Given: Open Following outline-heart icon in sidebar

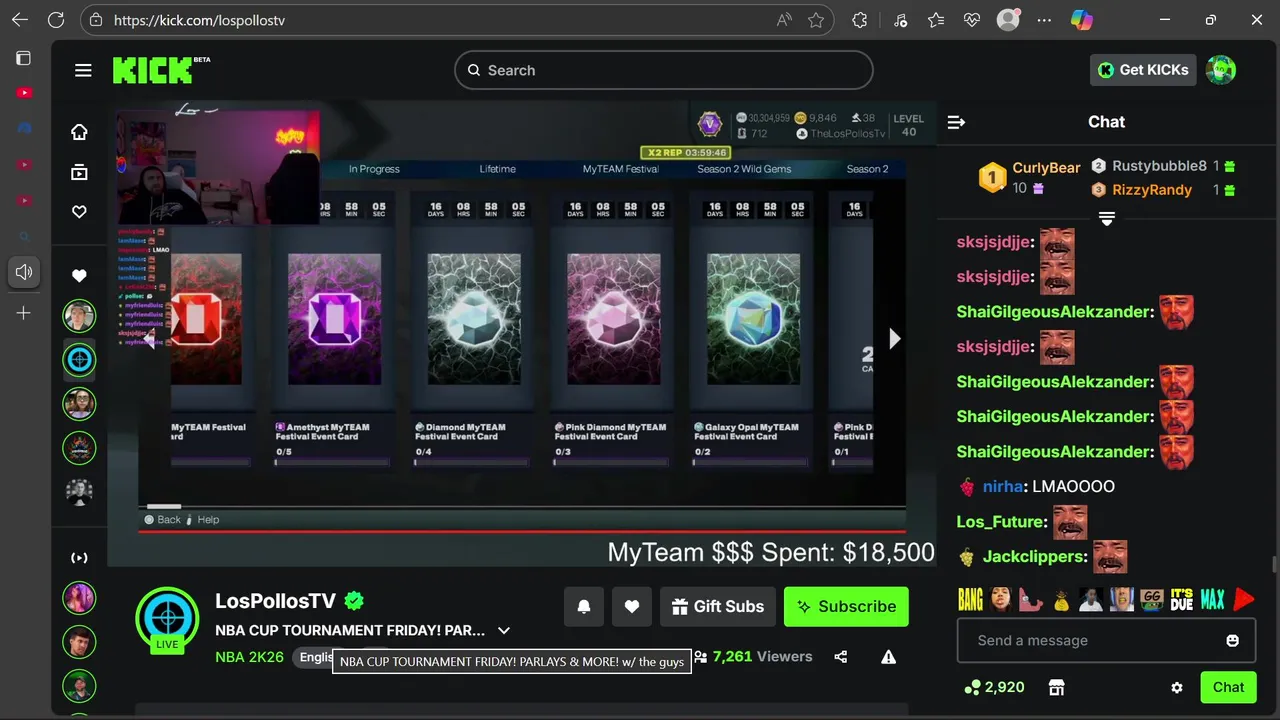Looking at the screenshot, I should [x=79, y=212].
